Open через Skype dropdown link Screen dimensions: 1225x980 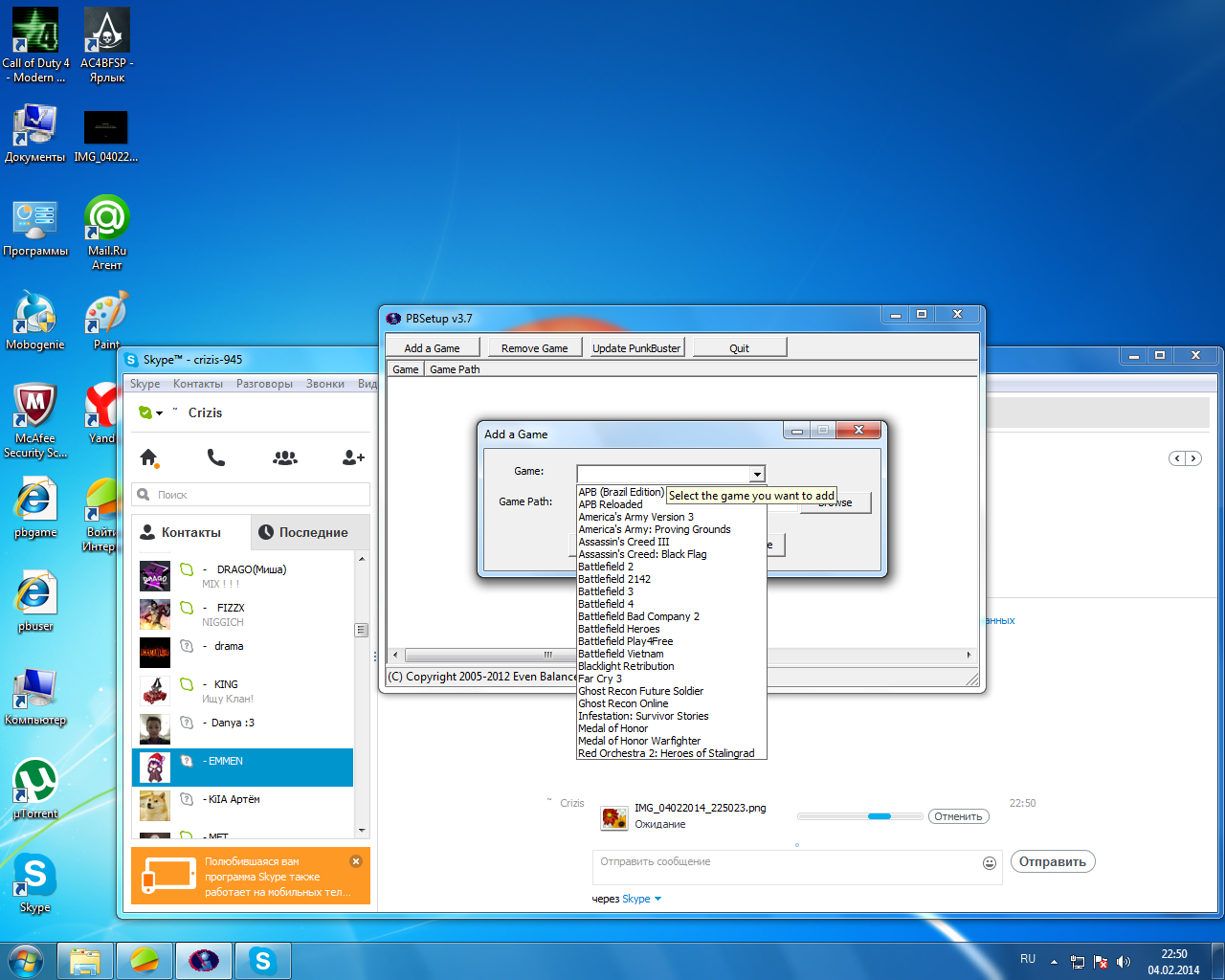coord(642,899)
